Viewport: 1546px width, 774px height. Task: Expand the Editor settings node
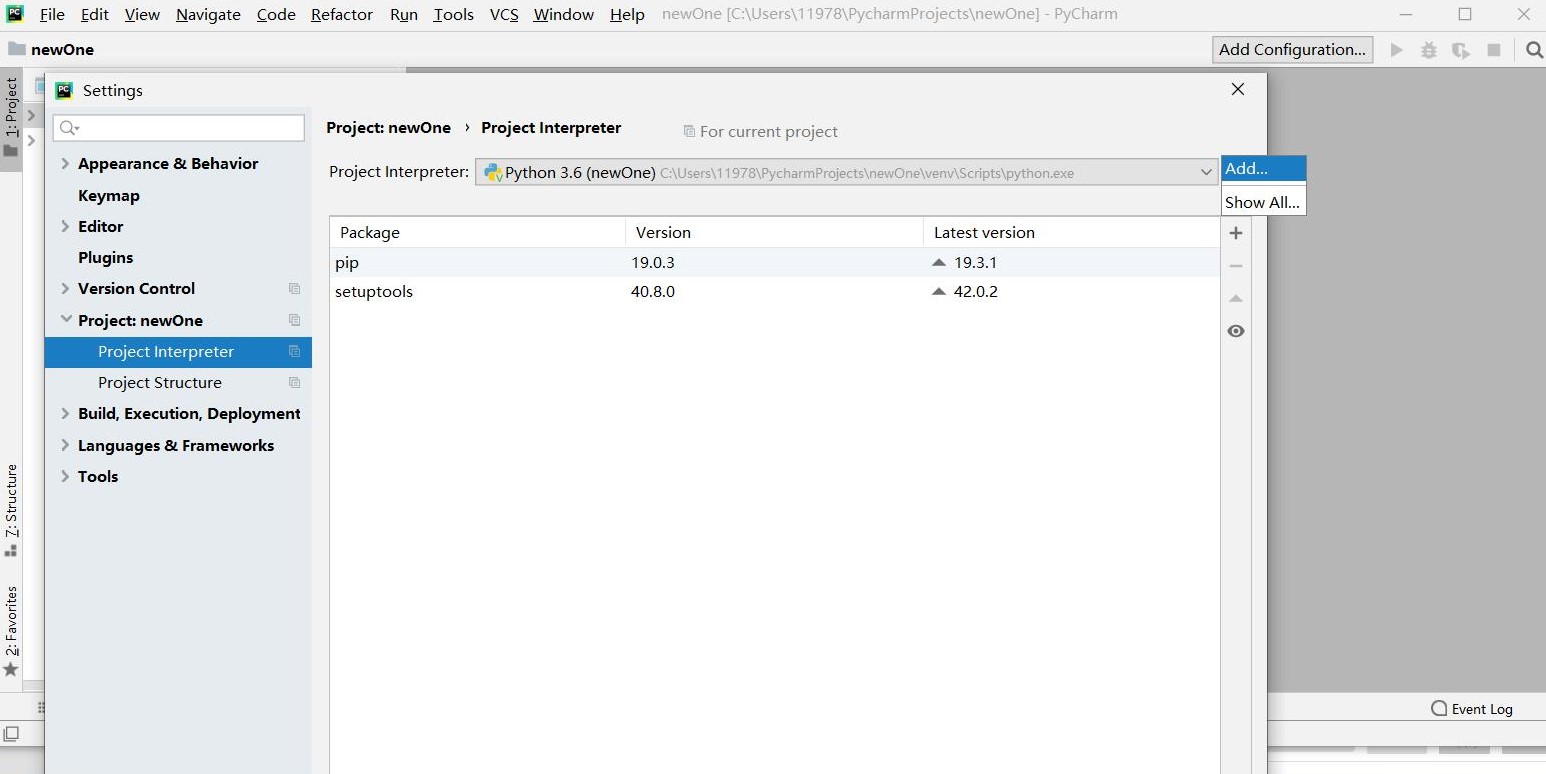click(65, 227)
